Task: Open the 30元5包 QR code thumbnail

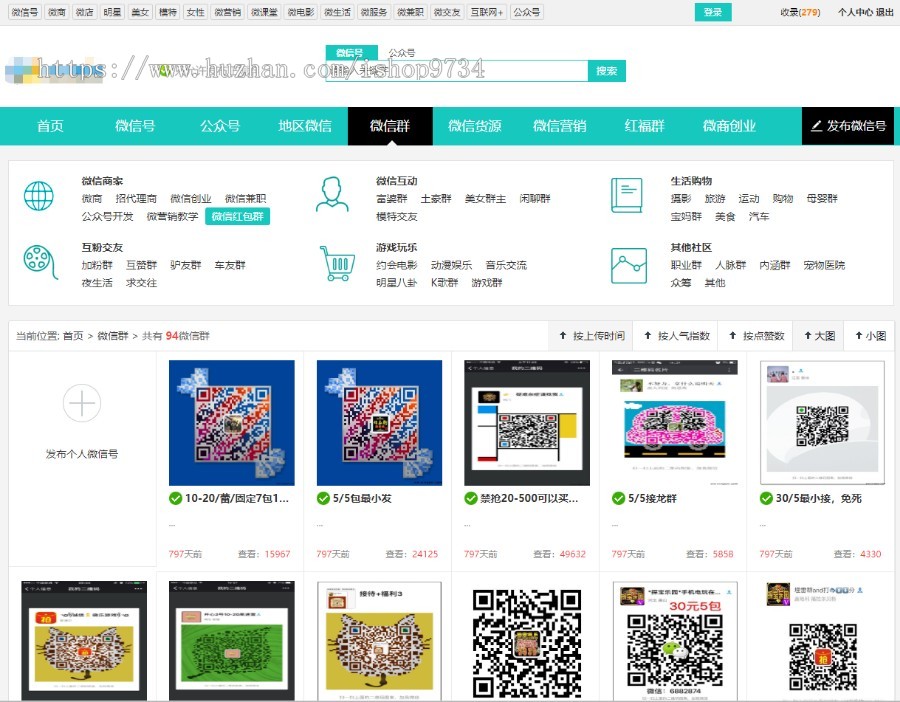Action: (675, 641)
